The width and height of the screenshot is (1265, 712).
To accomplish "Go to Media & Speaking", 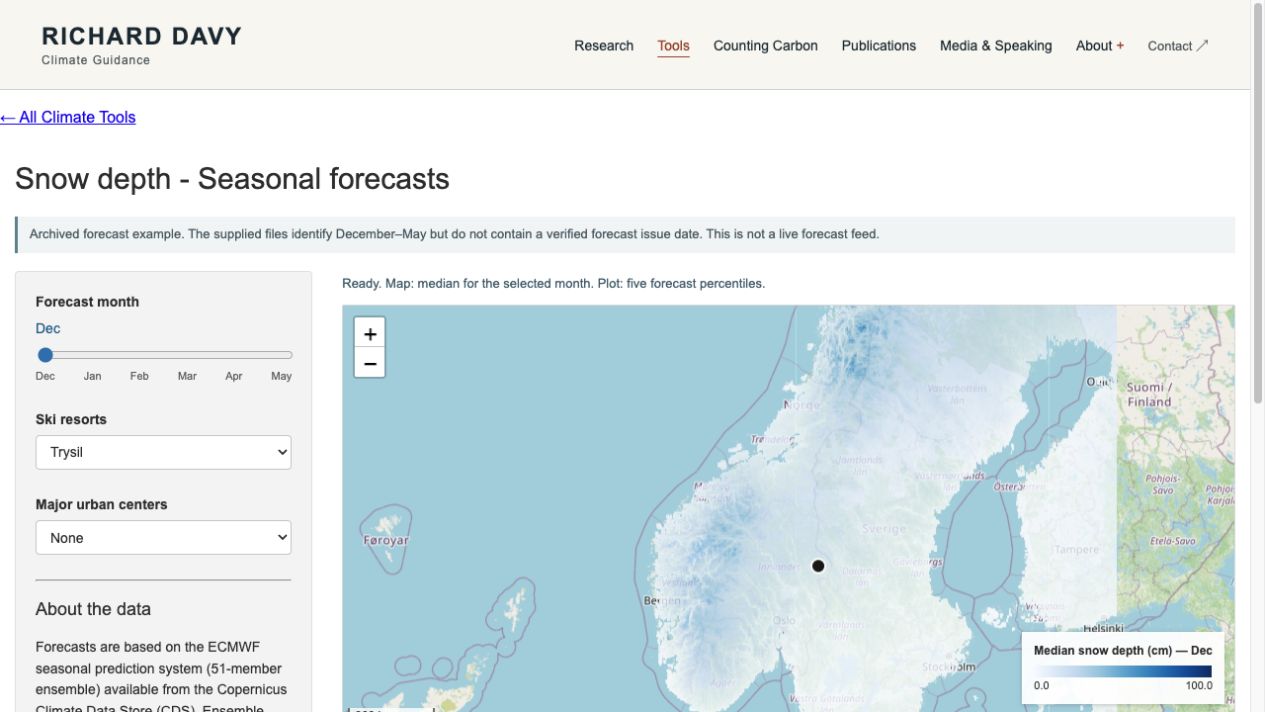I will tap(996, 46).
